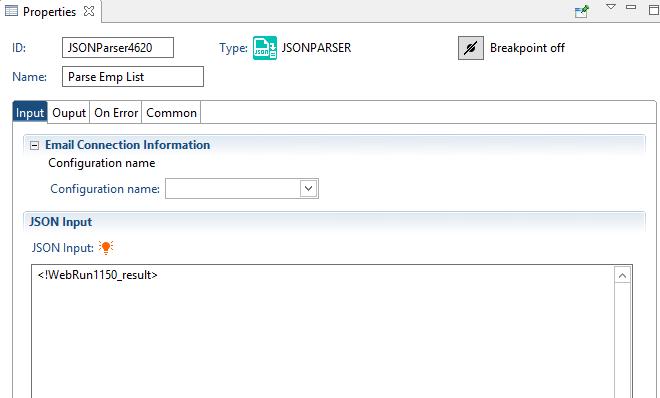Click the pin properties view icon
Viewport: 660px width, 398px height.
582,11
